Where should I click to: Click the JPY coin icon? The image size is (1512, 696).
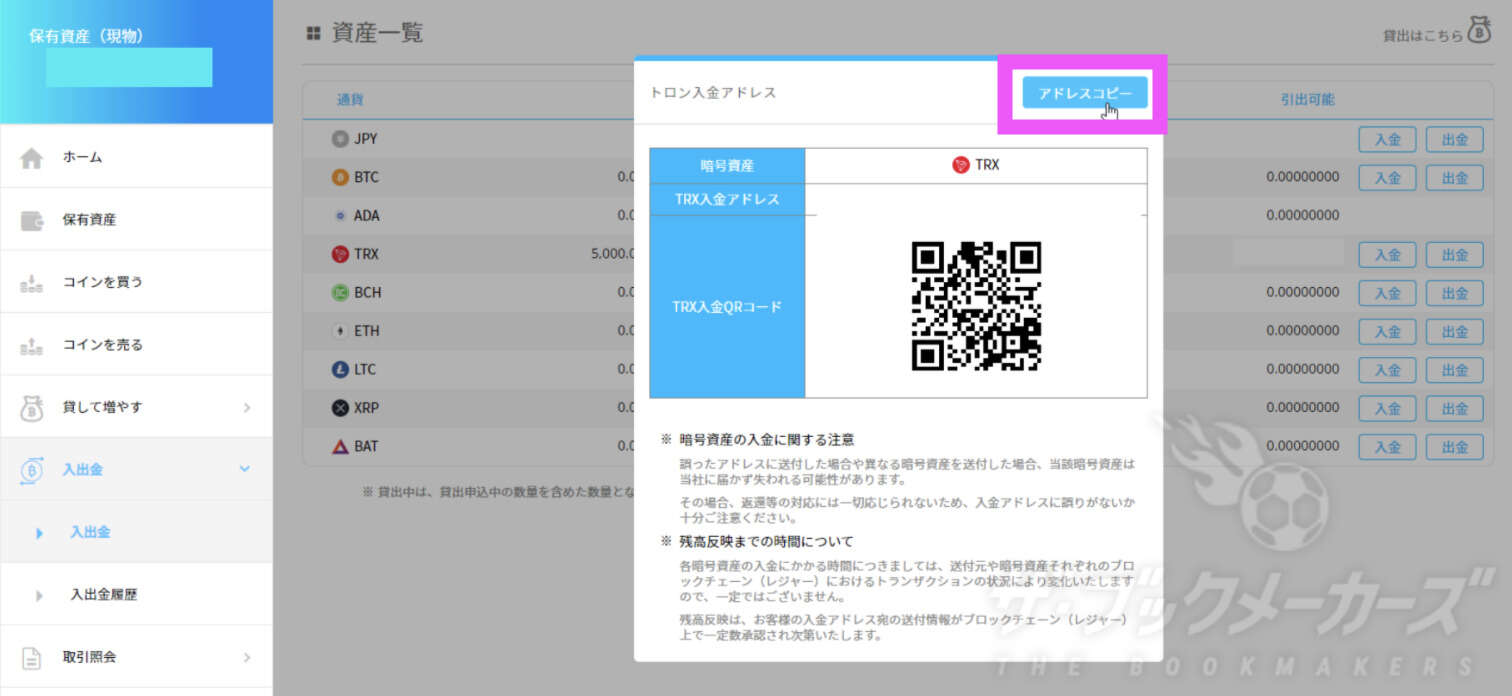point(340,139)
